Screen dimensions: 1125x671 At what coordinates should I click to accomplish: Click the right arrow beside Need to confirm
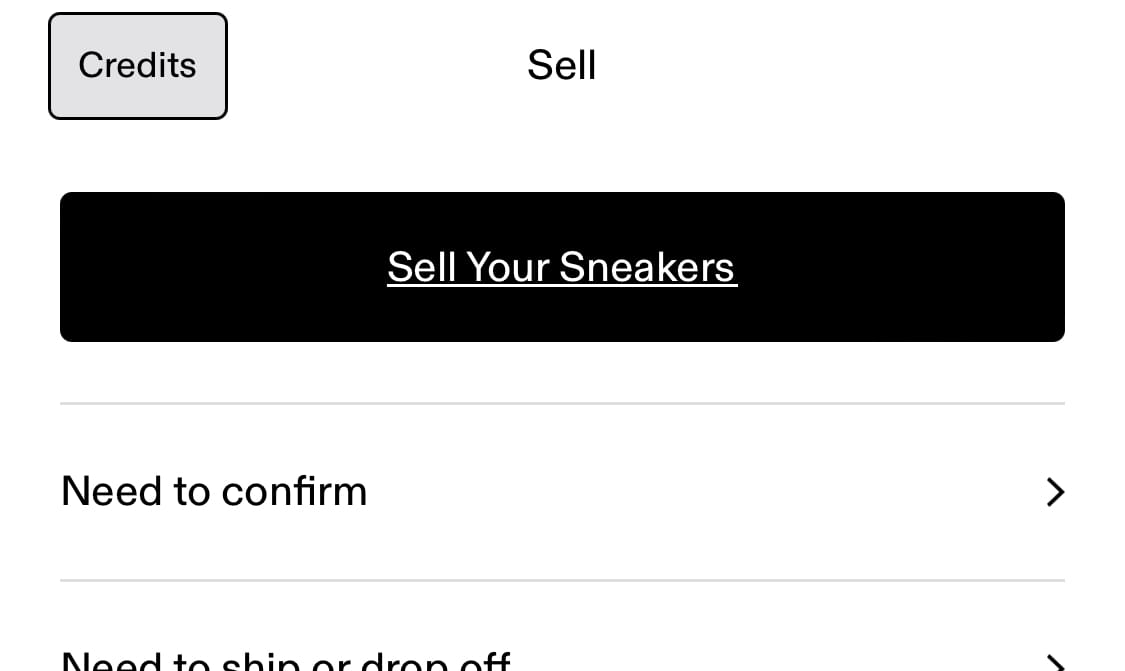1054,492
